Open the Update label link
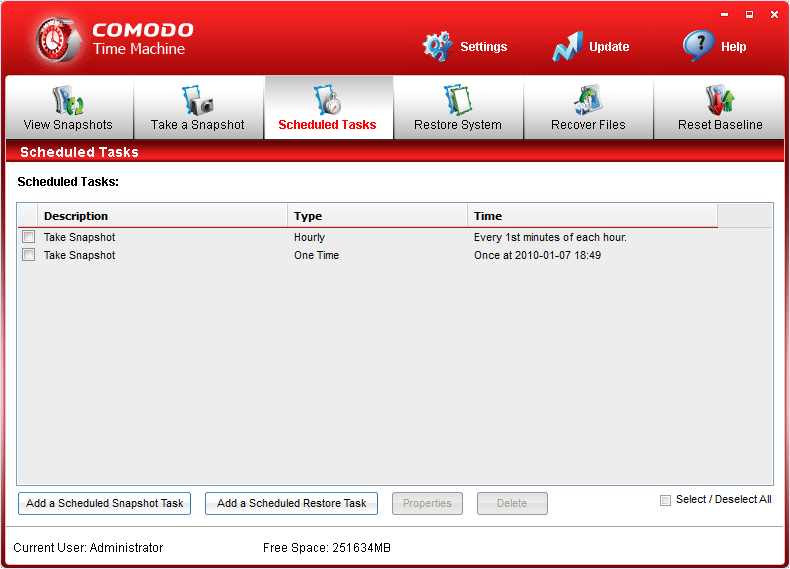This screenshot has width=790, height=569. pos(609,47)
